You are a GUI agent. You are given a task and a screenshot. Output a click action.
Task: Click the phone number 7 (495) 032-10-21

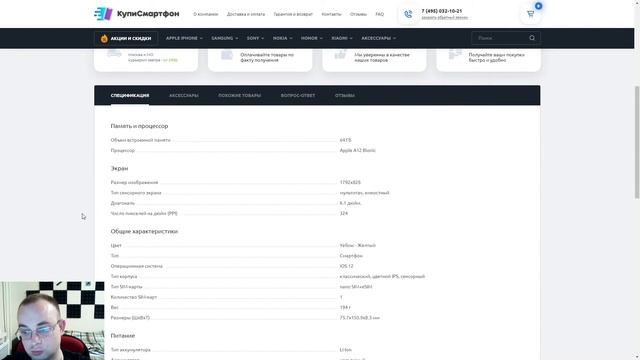(x=442, y=11)
